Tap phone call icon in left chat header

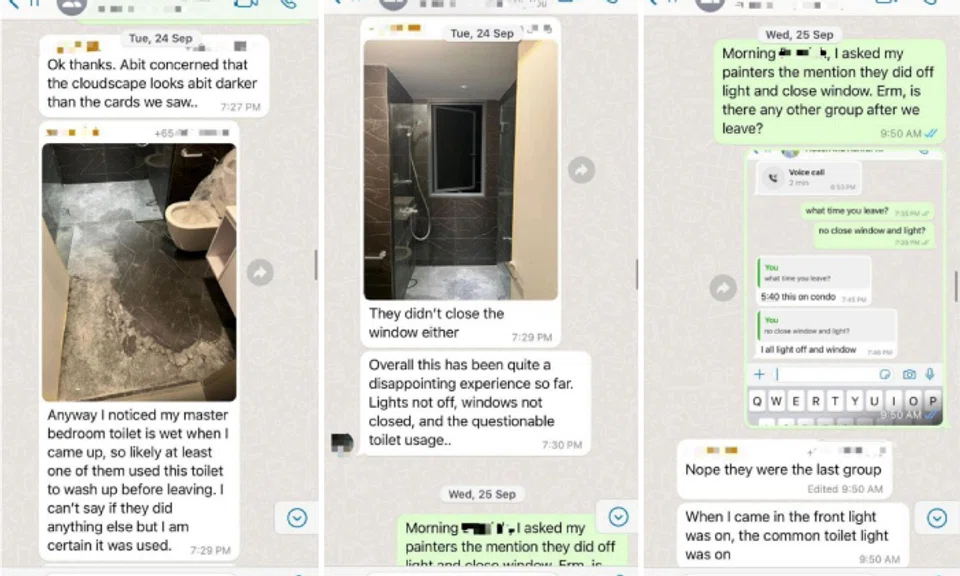click(x=288, y=4)
